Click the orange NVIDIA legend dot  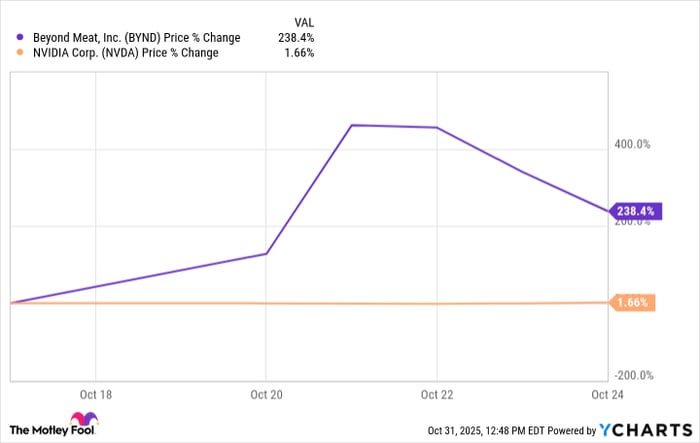20,53
